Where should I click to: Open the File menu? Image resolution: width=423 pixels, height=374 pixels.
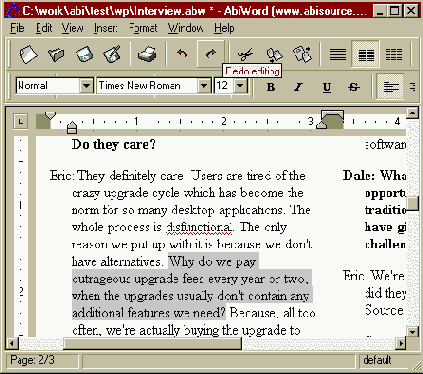[x=17, y=28]
